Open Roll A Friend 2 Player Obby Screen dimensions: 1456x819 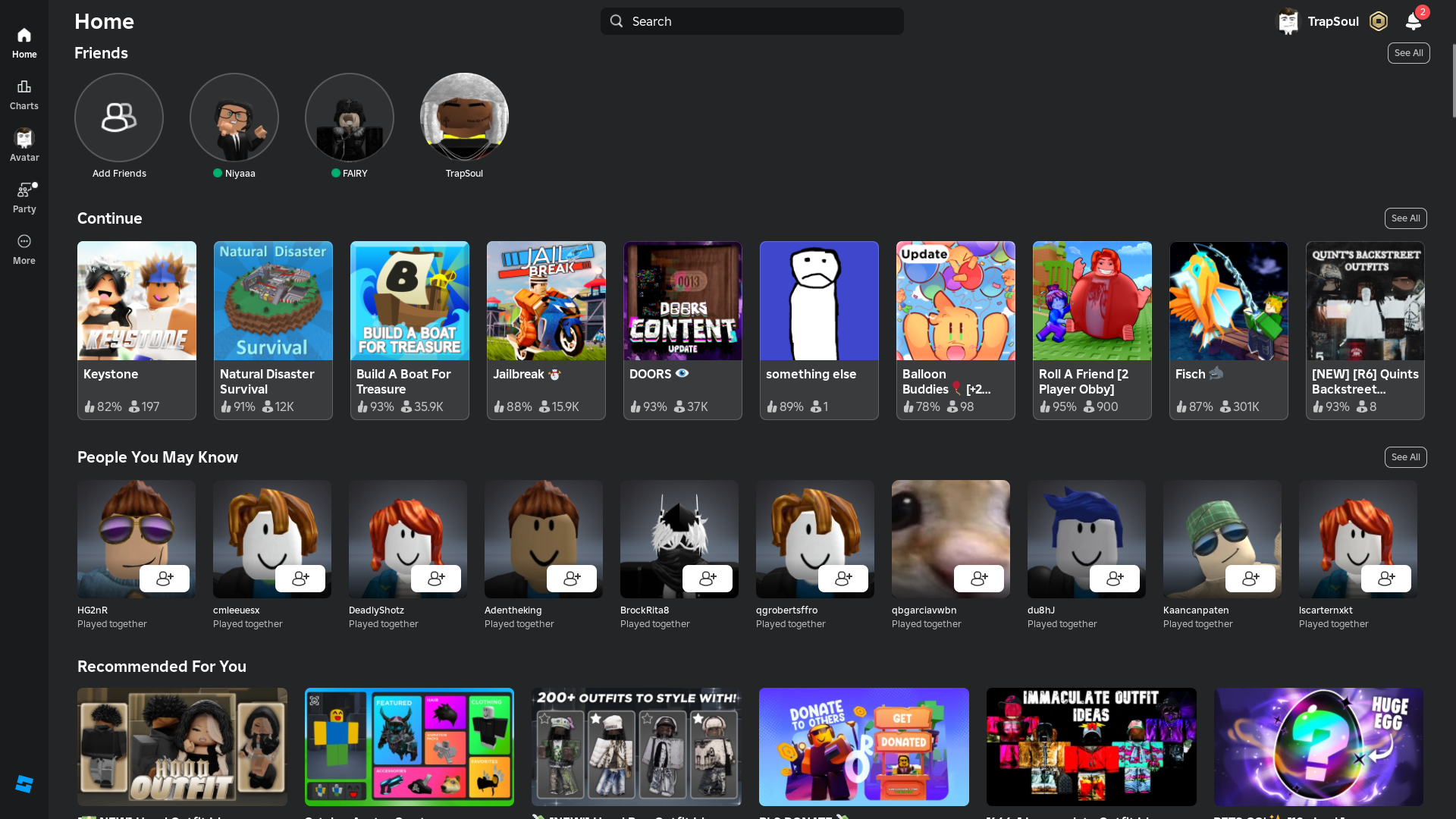tap(1092, 331)
